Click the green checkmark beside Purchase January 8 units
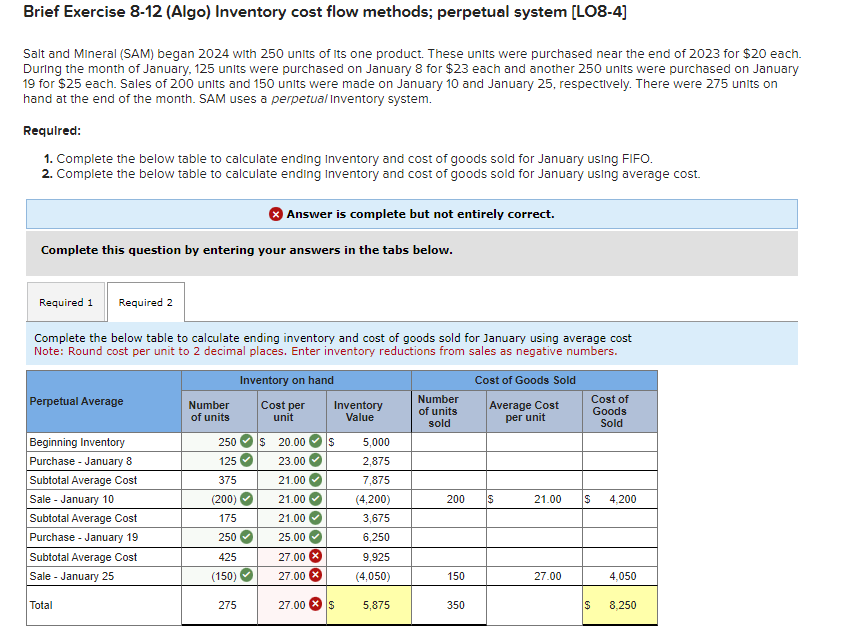The height and width of the screenshot is (632, 852). 246,461
